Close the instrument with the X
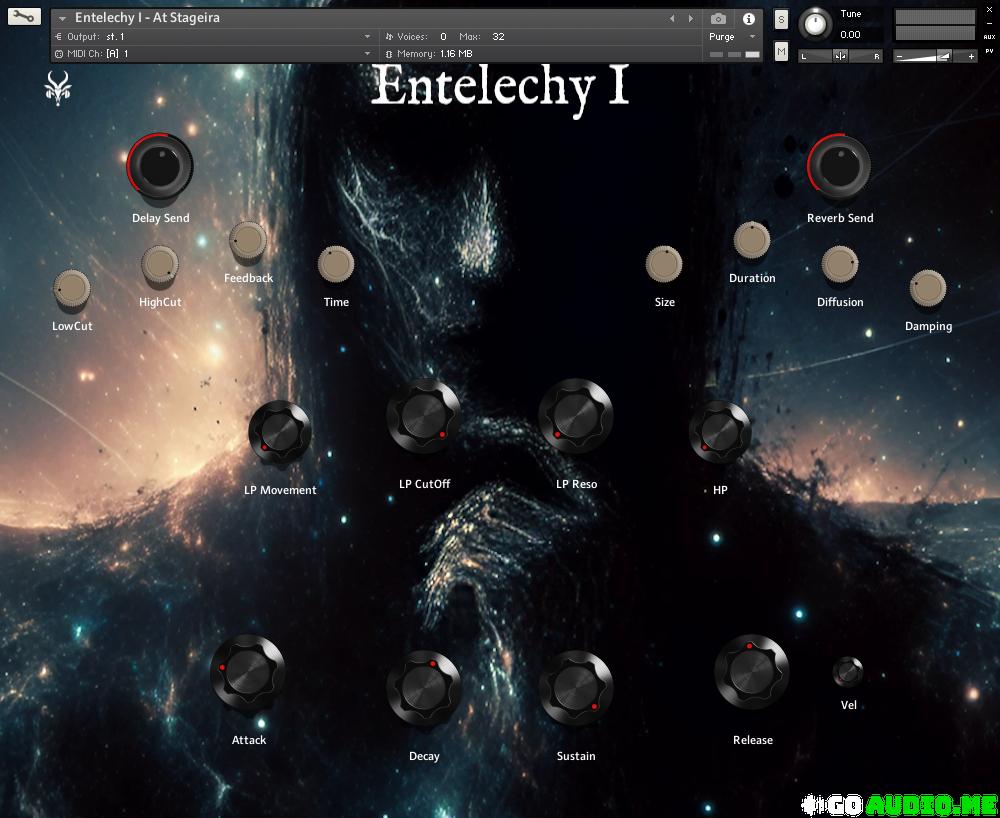1000x818 pixels. (990, 10)
